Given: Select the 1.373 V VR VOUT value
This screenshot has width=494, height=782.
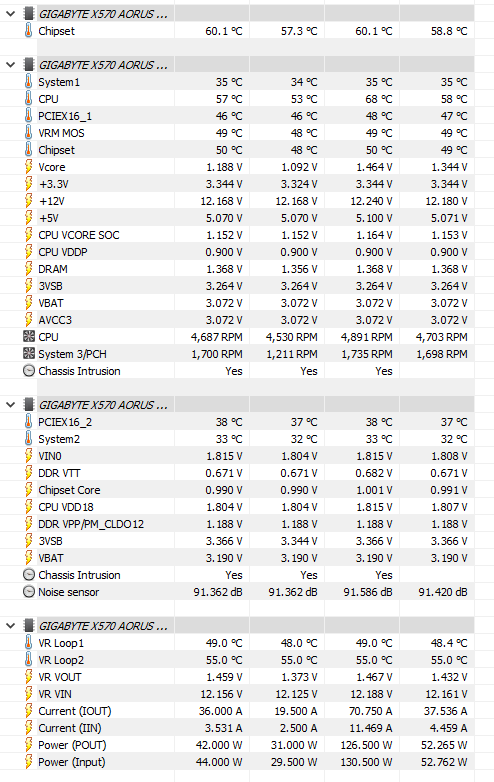Looking at the screenshot, I should pos(299,677).
